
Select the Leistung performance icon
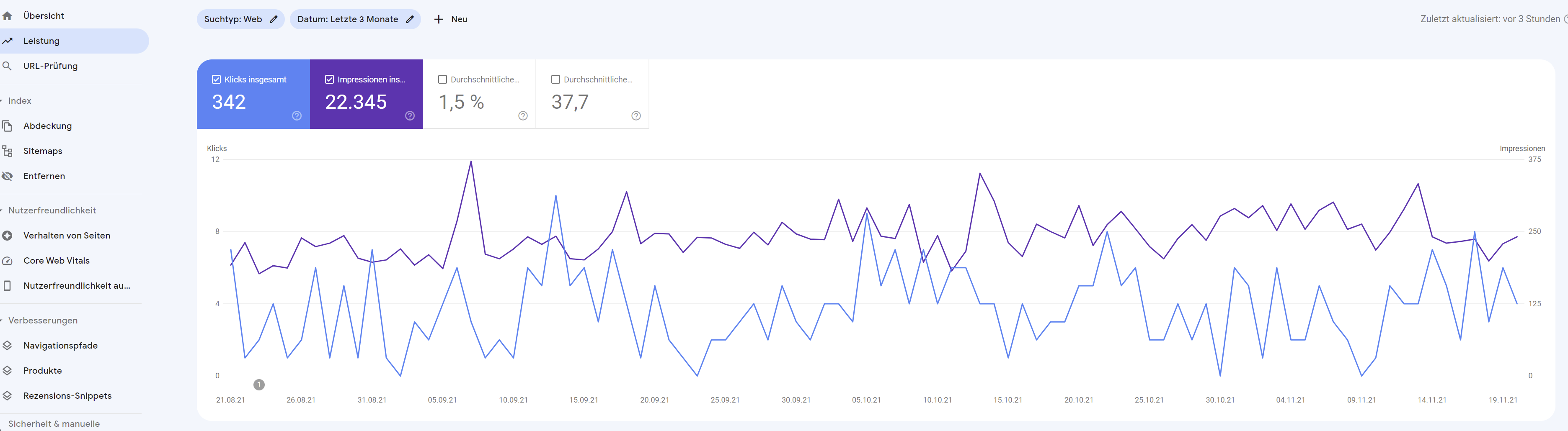click(8, 40)
